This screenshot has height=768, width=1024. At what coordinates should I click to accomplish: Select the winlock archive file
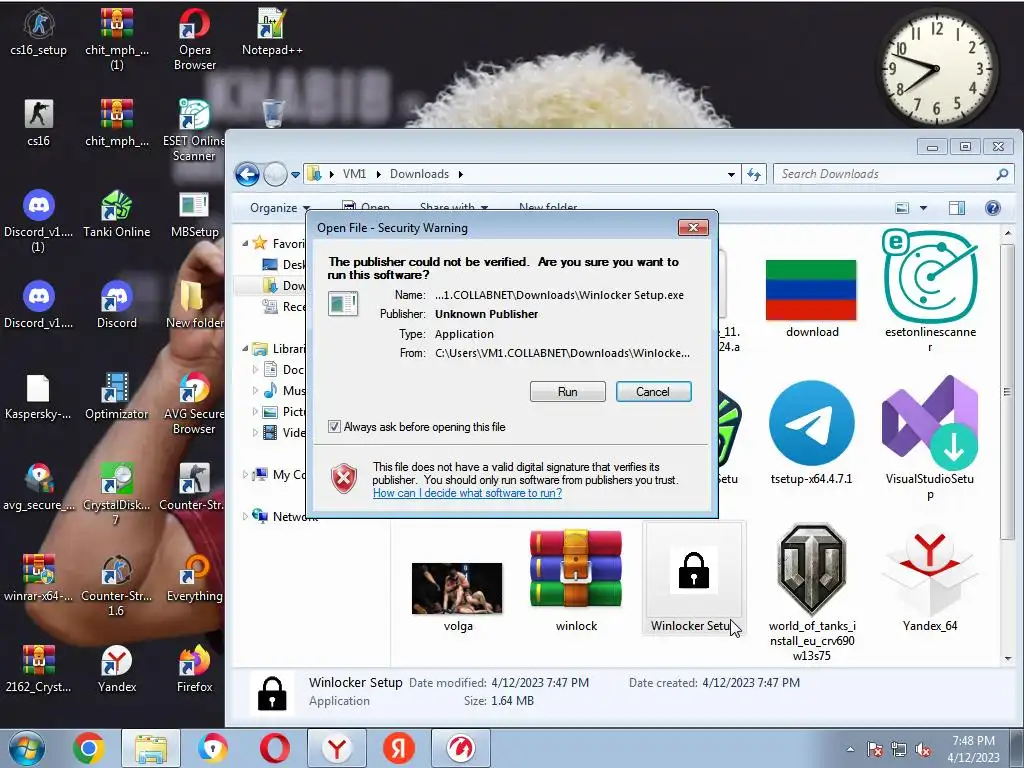tap(576, 579)
